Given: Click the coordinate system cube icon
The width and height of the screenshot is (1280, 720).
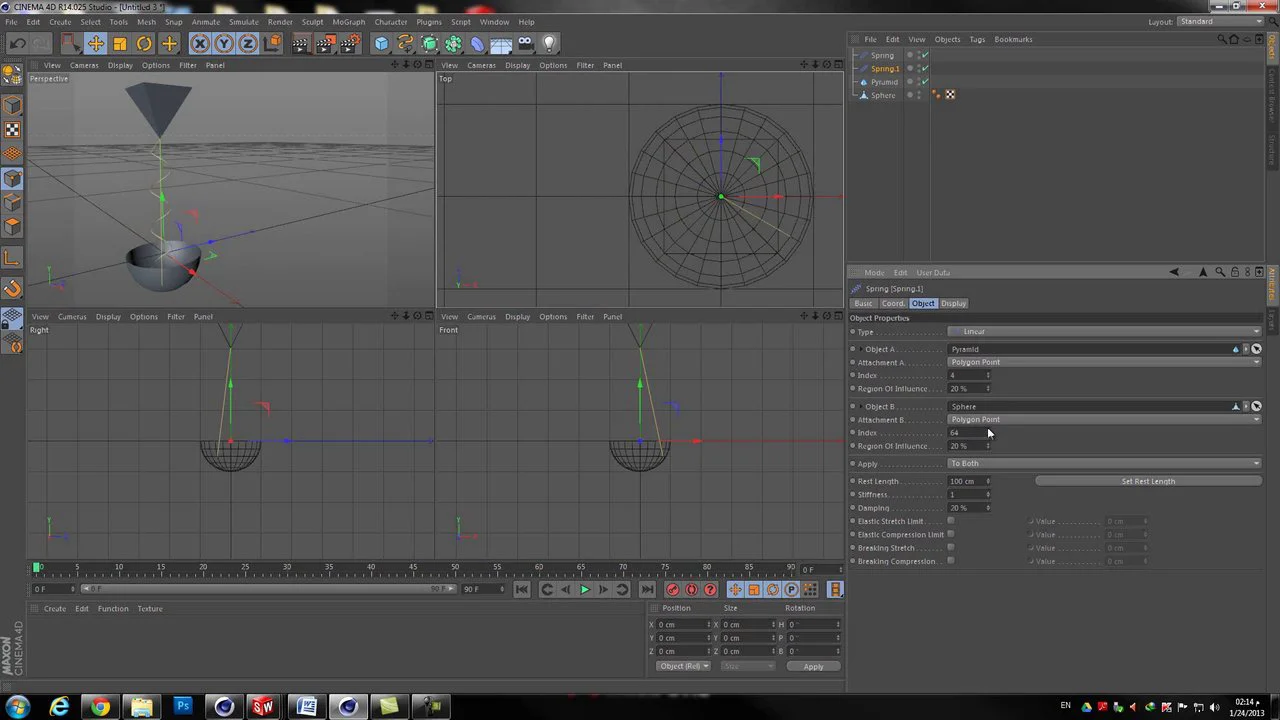Looking at the screenshot, I should point(272,43).
